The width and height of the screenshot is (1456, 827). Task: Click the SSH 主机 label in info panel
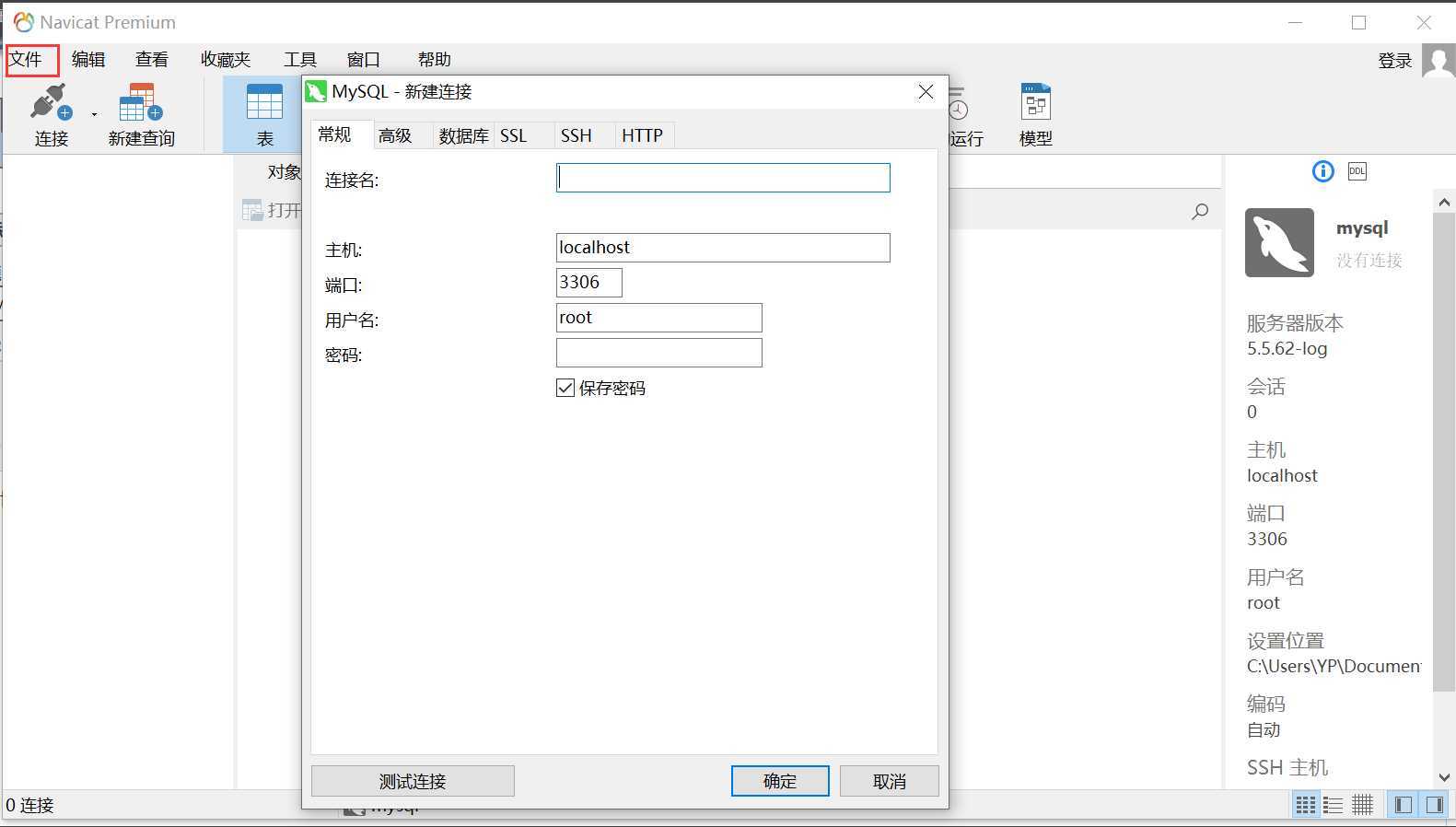[1287, 767]
